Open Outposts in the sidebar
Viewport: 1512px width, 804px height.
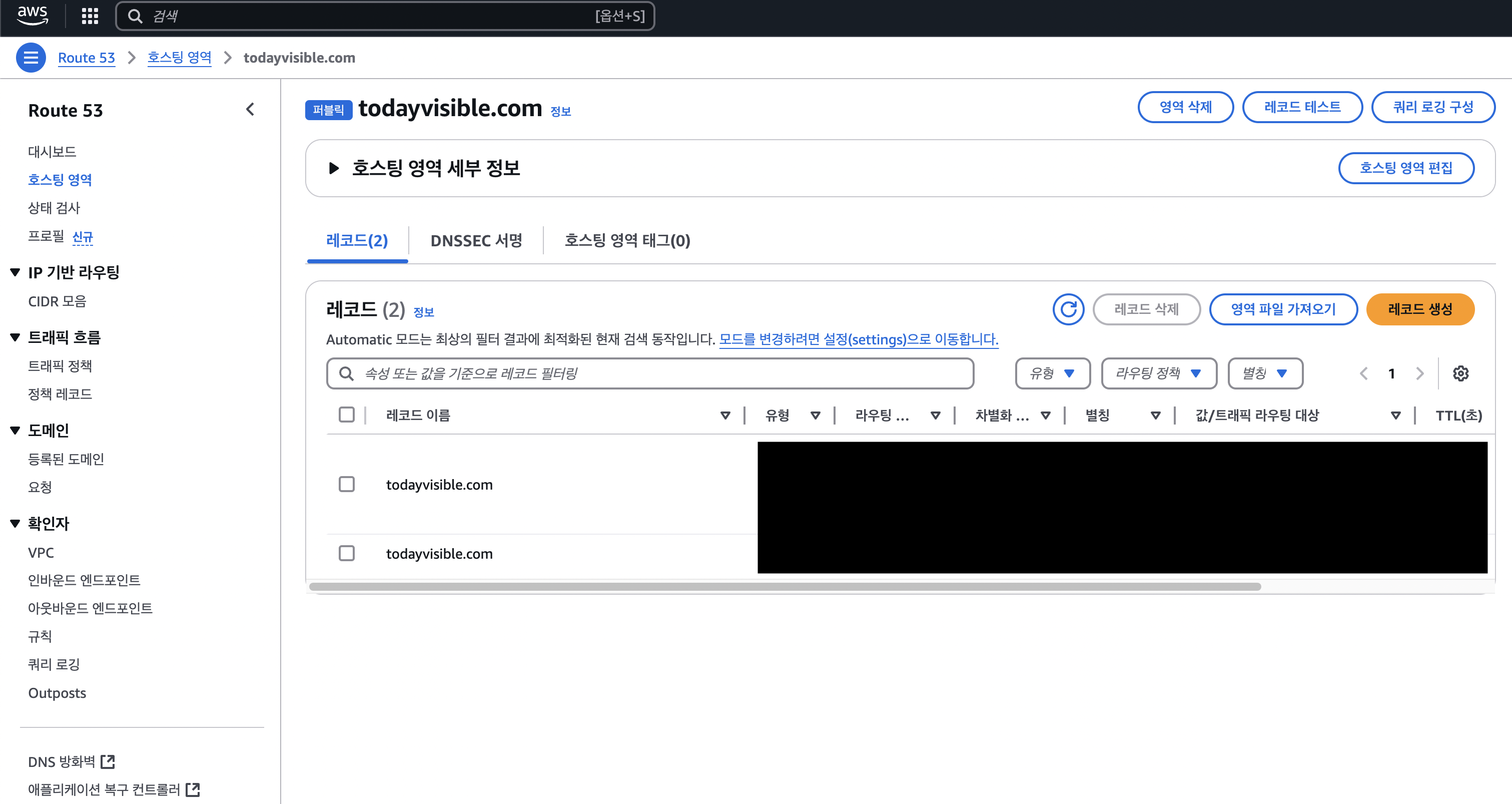(57, 693)
